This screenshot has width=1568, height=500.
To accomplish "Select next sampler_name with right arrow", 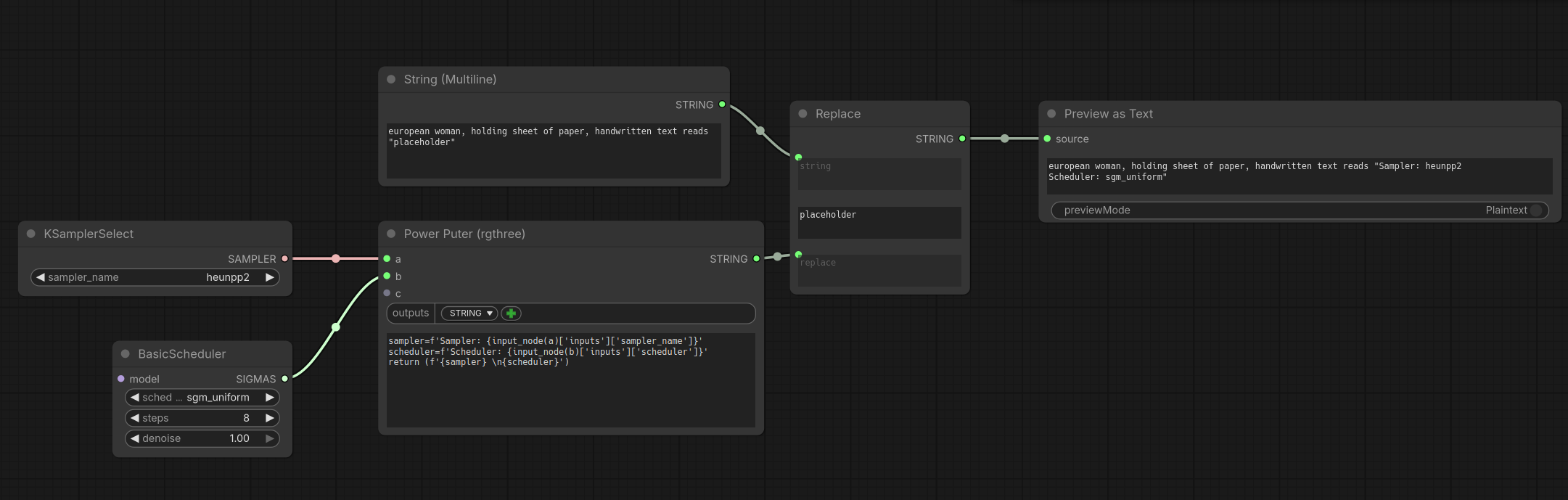I will coord(270,277).
